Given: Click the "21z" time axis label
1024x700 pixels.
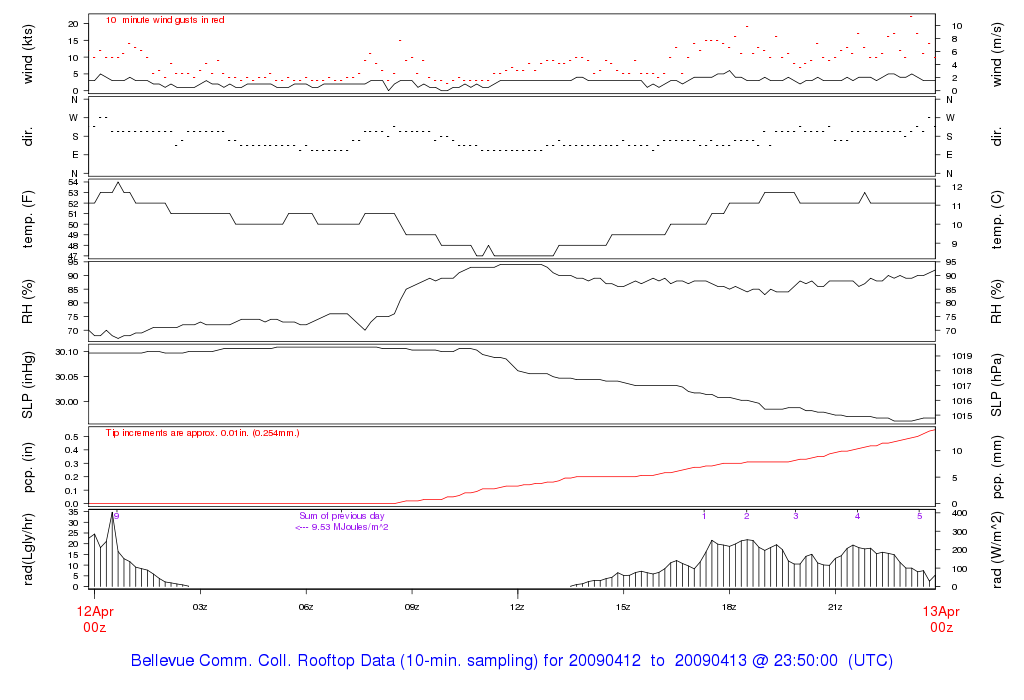Looking at the screenshot, I should (835, 607).
